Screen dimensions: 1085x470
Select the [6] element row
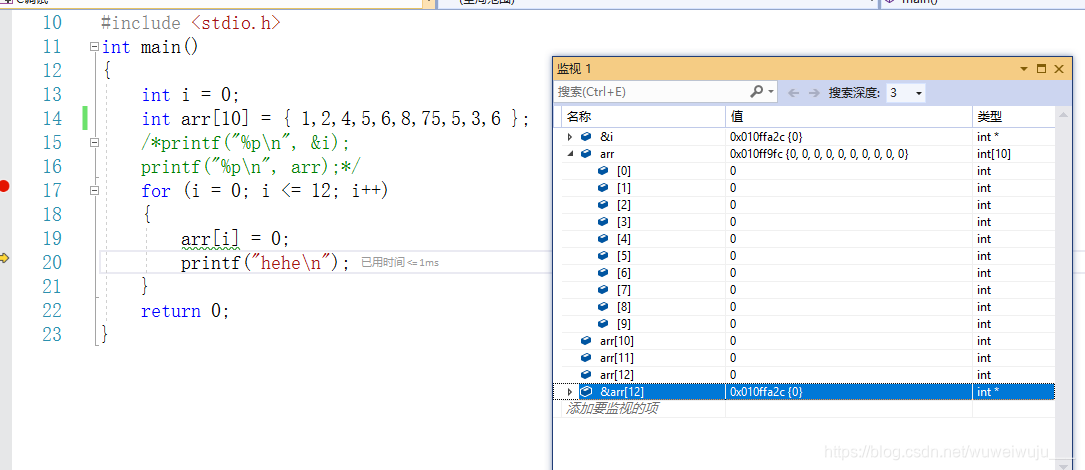pyautogui.click(x=805, y=273)
